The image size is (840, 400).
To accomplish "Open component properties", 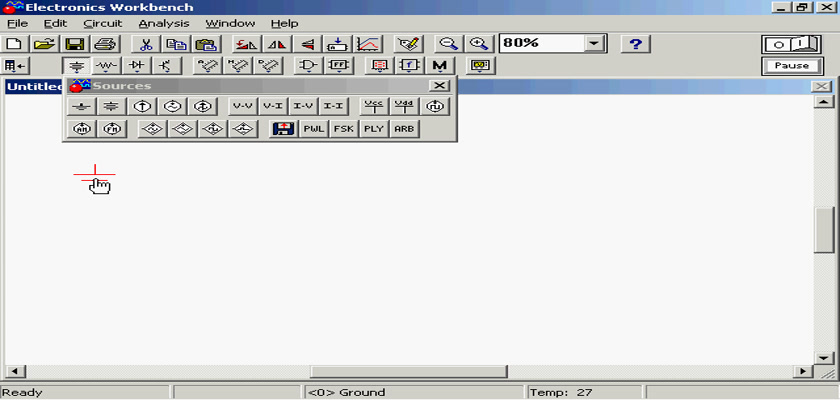I will point(408,44).
